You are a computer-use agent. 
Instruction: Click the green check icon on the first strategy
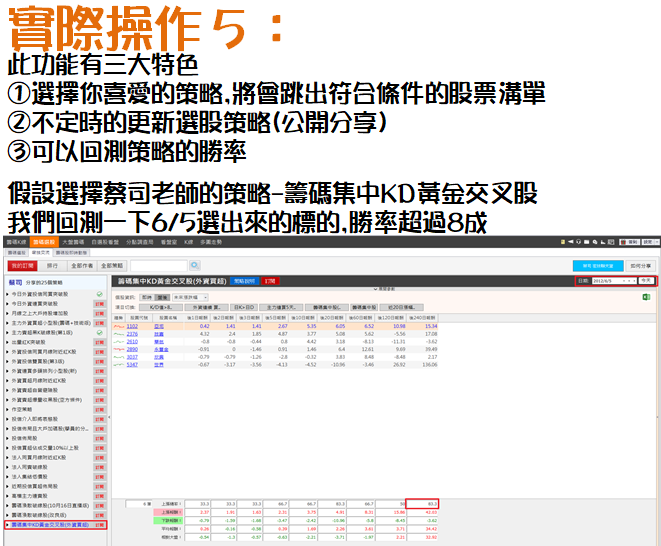(100, 295)
